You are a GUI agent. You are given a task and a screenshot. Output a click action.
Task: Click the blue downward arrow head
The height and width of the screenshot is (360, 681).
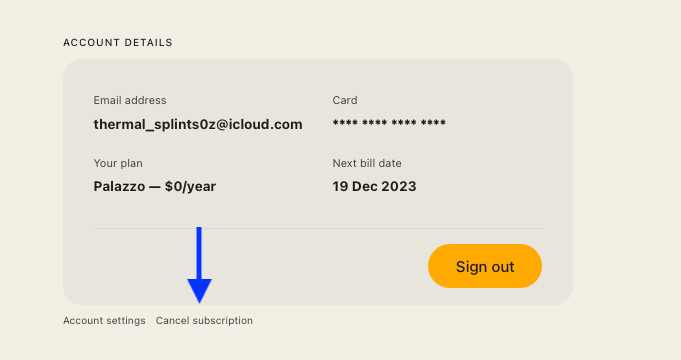click(x=199, y=291)
